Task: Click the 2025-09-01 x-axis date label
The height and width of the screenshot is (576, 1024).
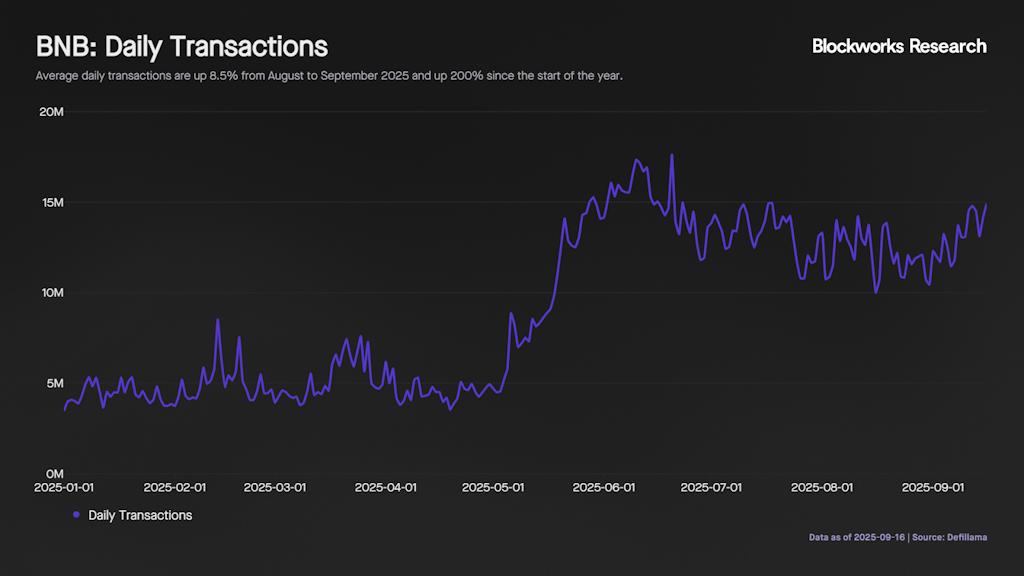Action: pyautogui.click(x=933, y=488)
